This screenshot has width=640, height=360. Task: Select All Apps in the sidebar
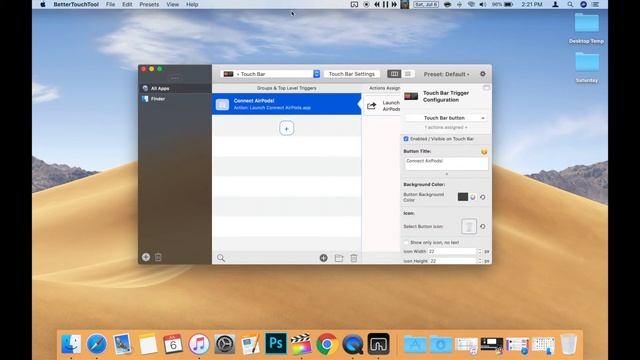[175, 88]
